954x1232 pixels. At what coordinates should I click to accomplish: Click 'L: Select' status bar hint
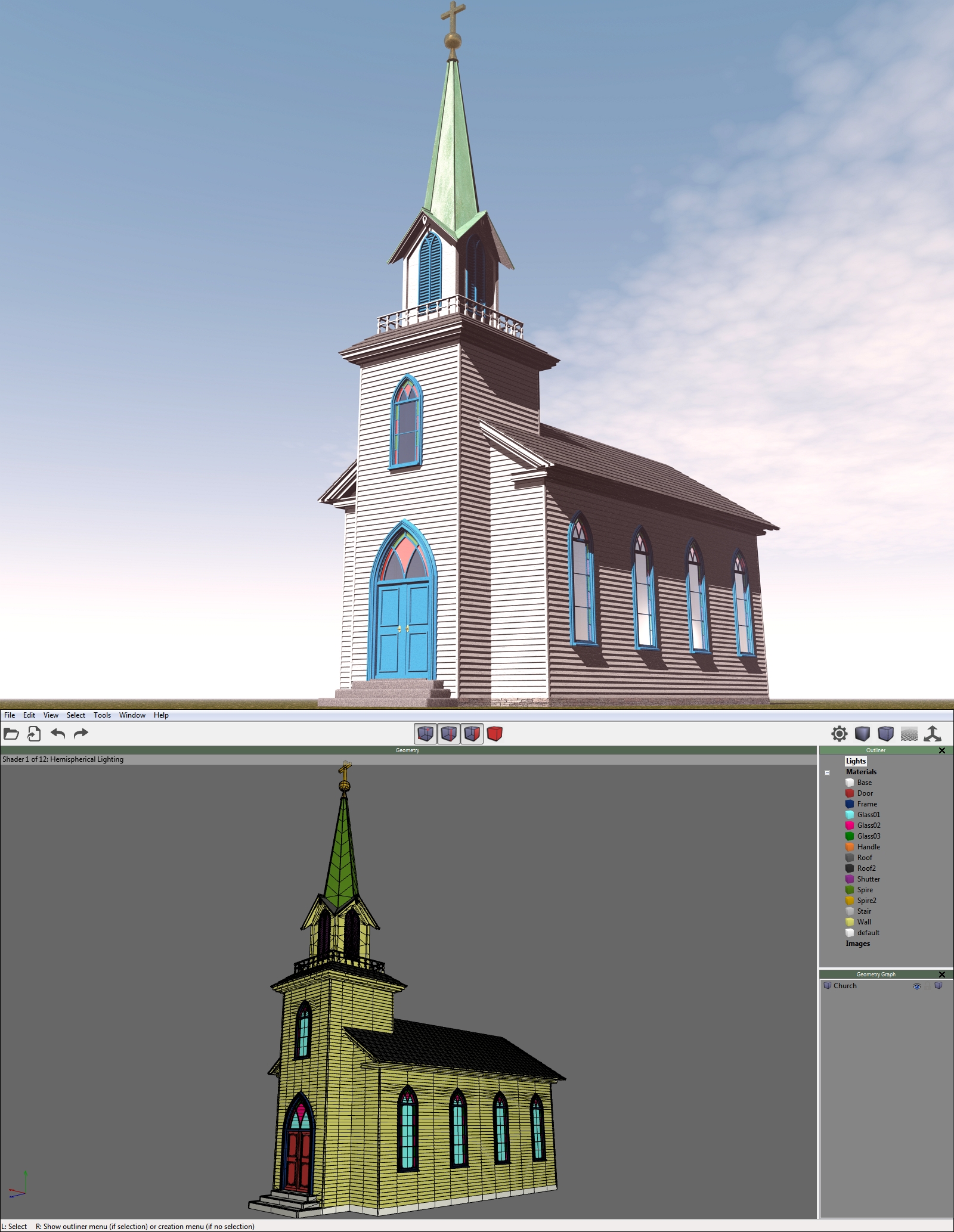pos(14,1227)
